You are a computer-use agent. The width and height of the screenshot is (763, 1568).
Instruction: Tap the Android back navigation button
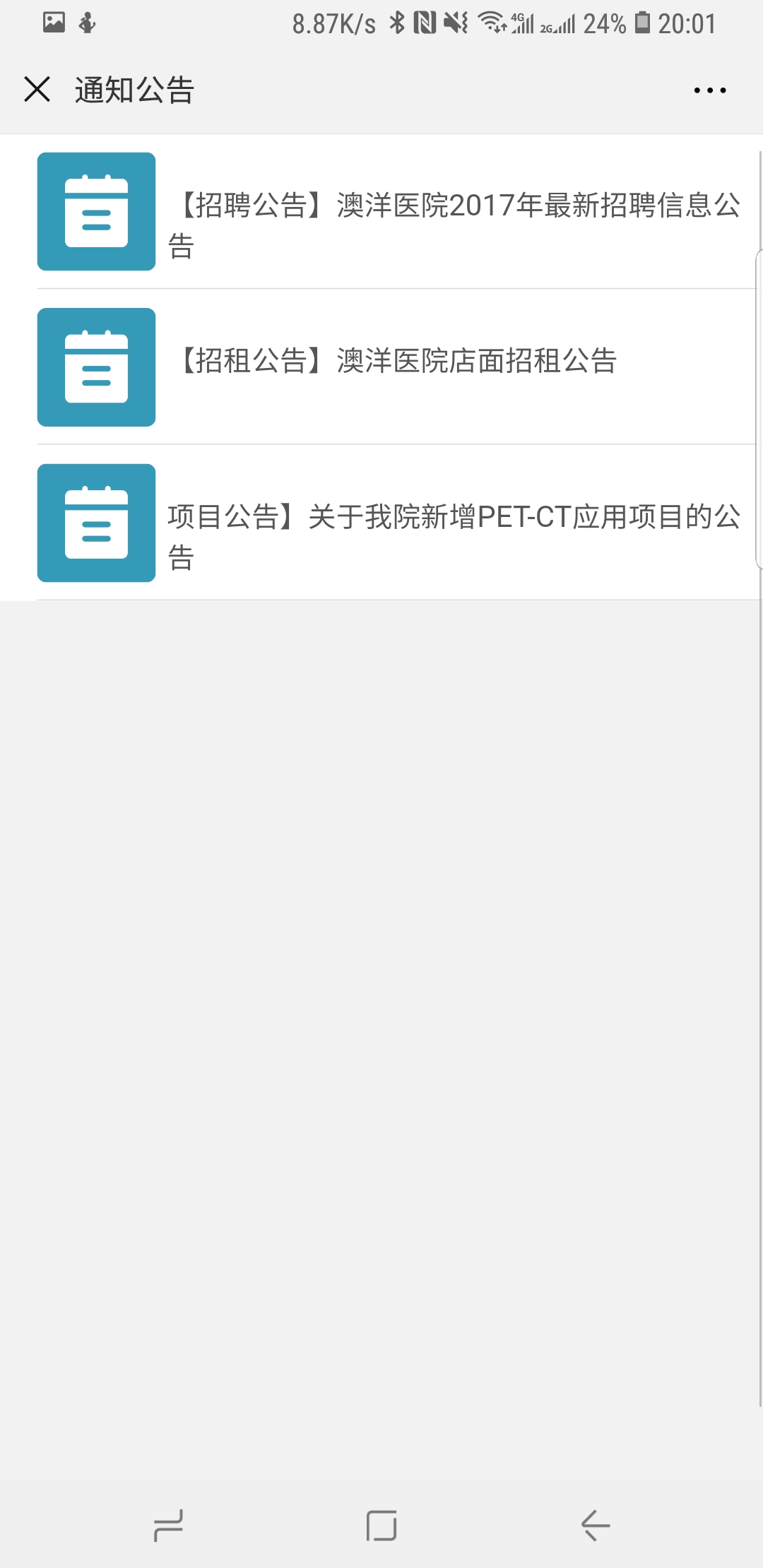595,1526
